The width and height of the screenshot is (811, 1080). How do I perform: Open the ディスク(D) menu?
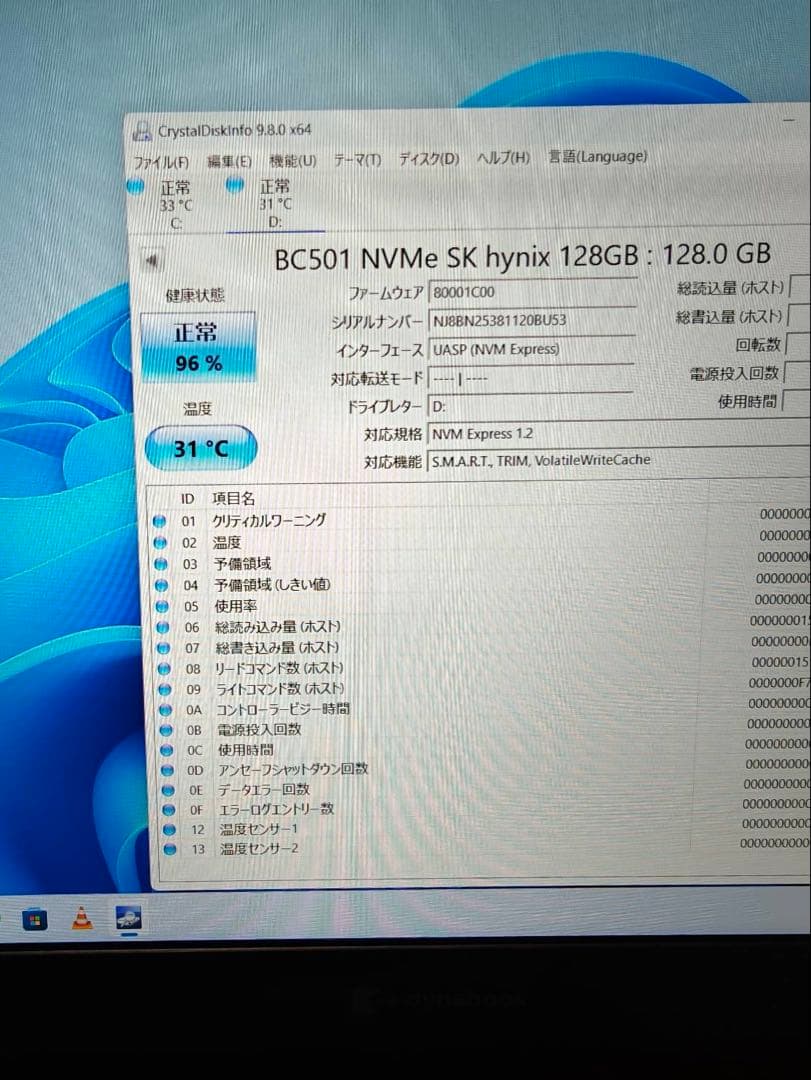(x=429, y=159)
